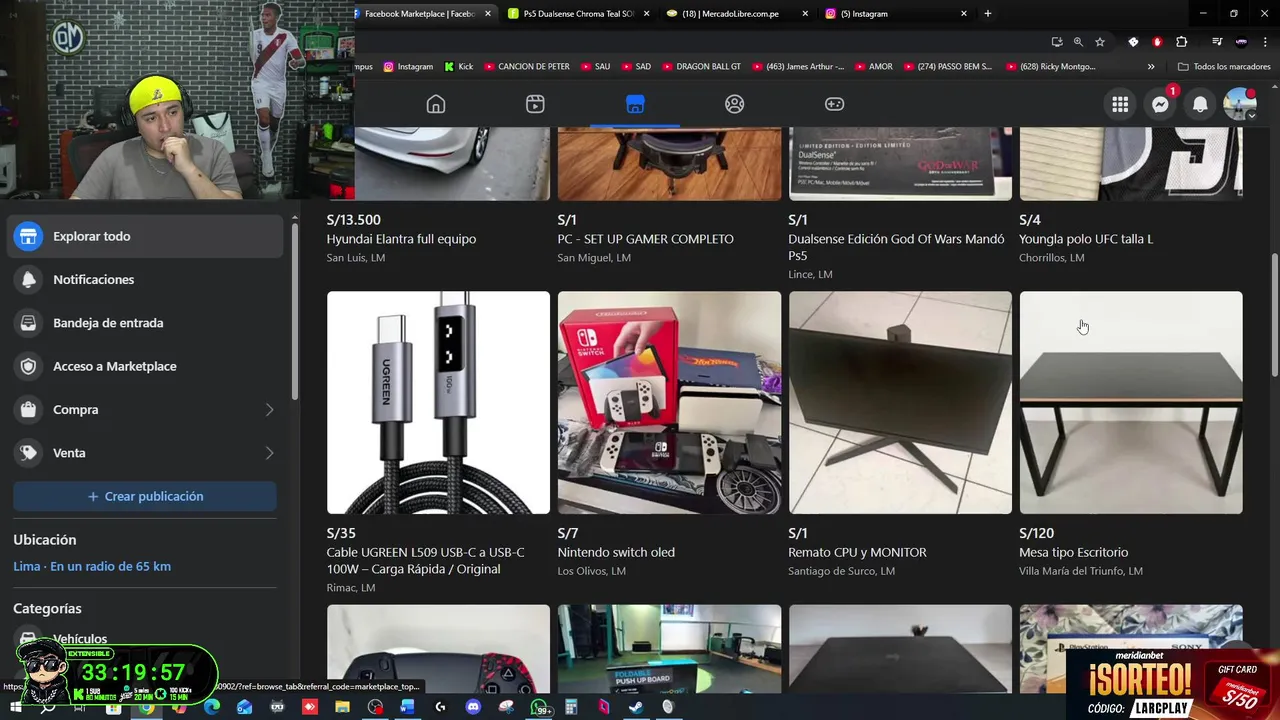Viewport: 1280px width, 720px height.
Task: Click the S/120 price text
Action: [1037, 533]
